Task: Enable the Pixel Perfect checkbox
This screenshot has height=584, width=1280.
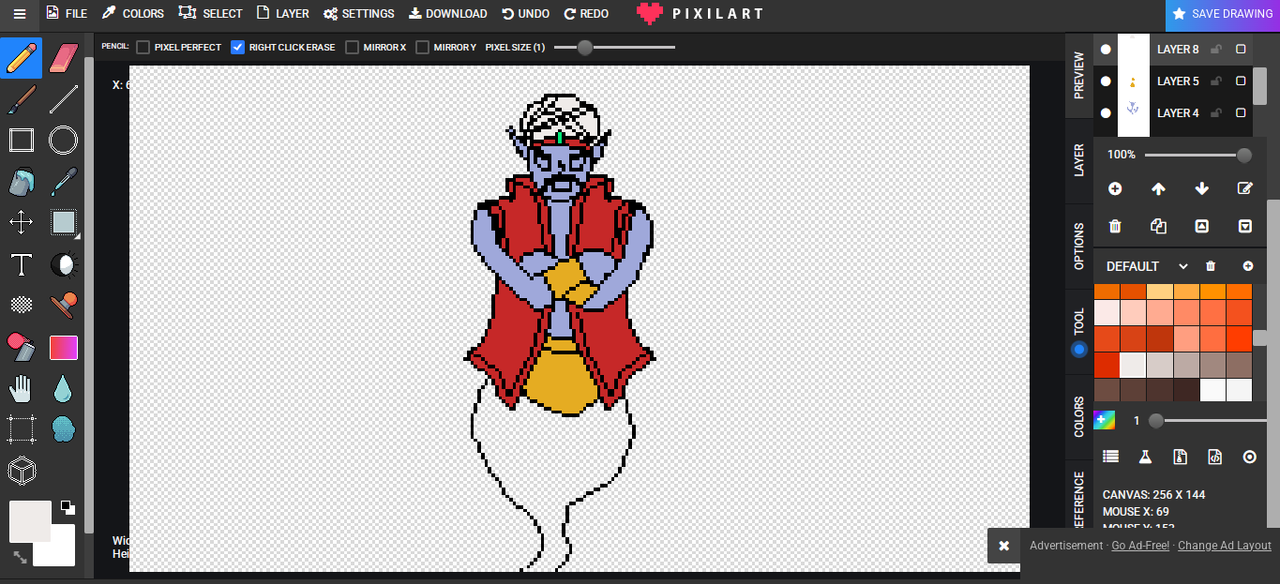Action: 143,47
